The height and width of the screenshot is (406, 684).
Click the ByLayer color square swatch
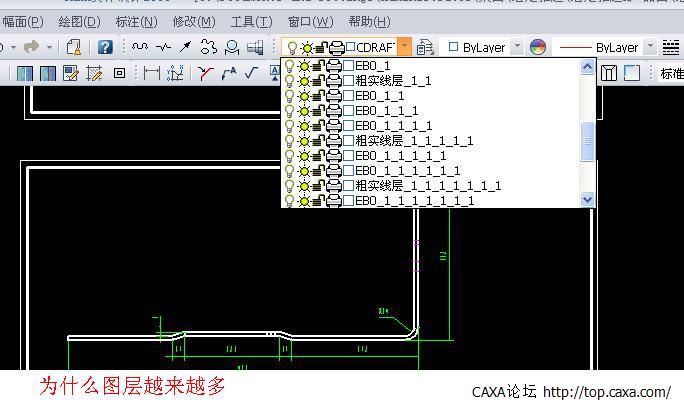point(454,47)
